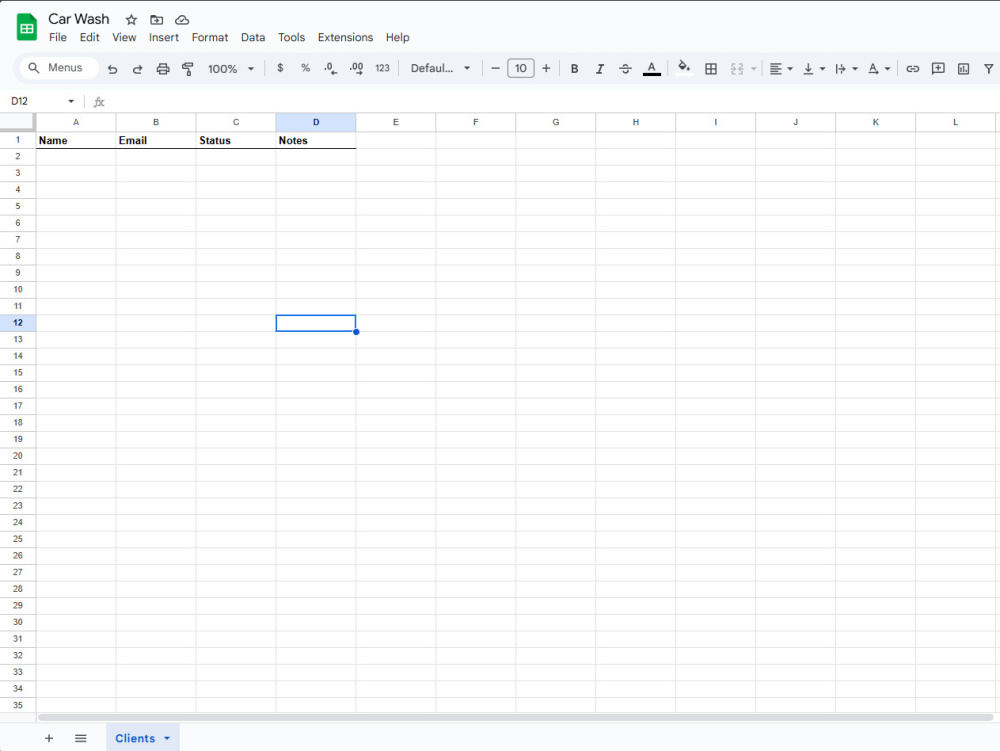The width and height of the screenshot is (1000, 751).
Task: Open the Edit menu
Action: pos(89,38)
